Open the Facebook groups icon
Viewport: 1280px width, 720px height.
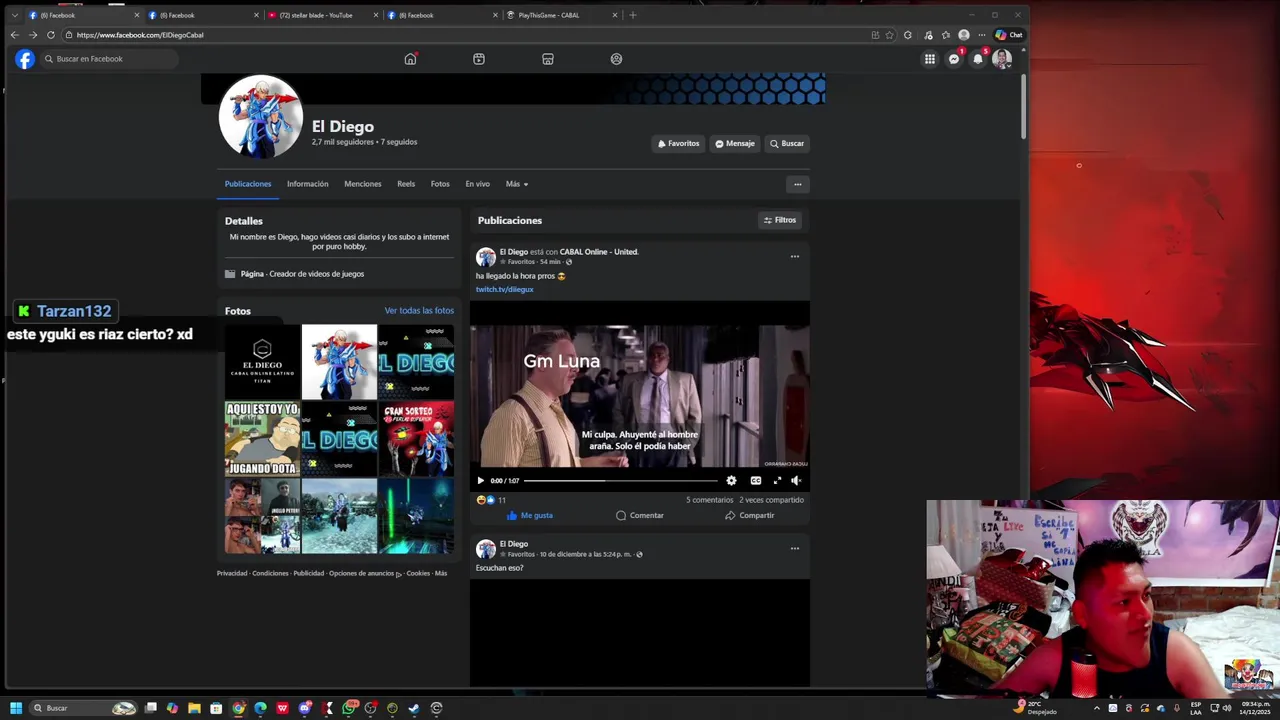(616, 59)
